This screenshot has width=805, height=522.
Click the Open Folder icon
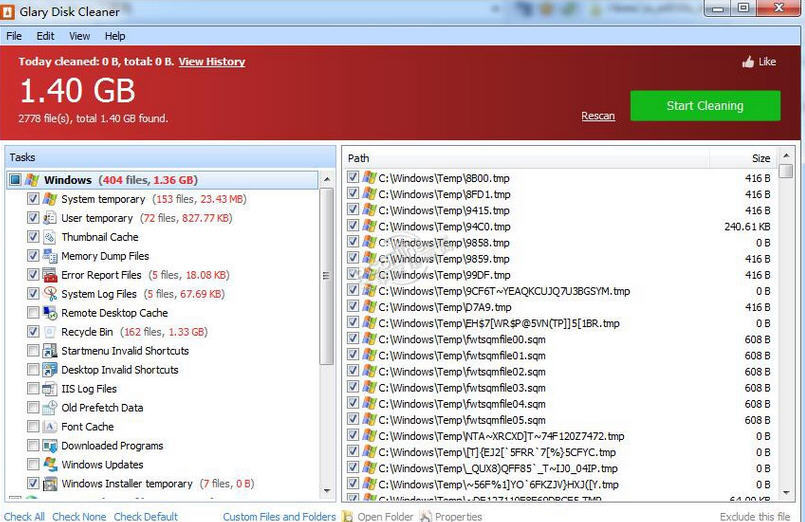(348, 516)
